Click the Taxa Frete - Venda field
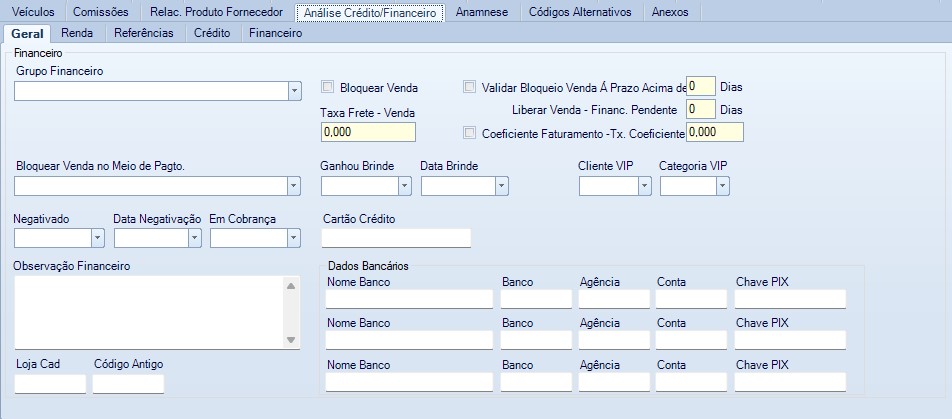952x419 pixels. [x=367, y=132]
